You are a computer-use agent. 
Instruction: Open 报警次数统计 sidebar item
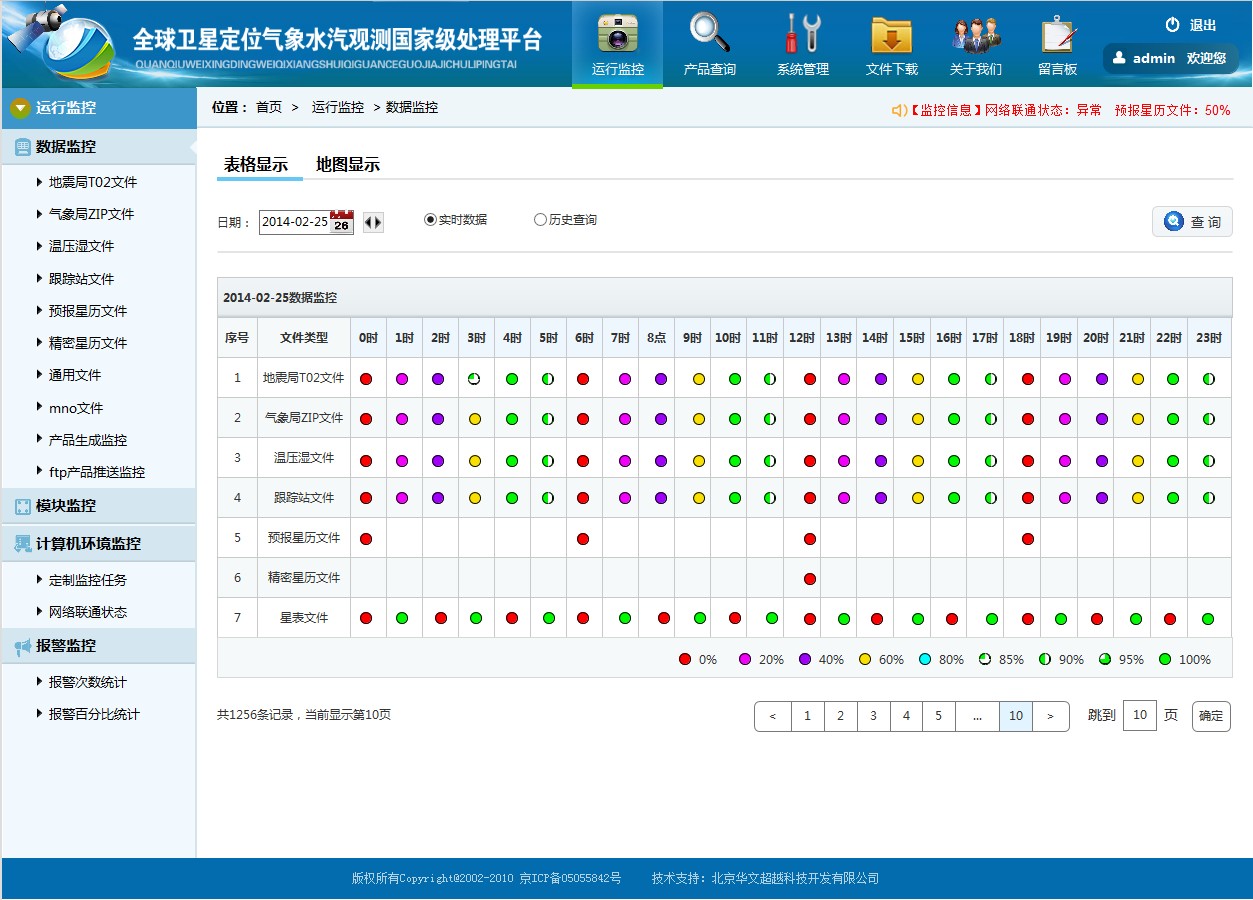(x=88, y=683)
